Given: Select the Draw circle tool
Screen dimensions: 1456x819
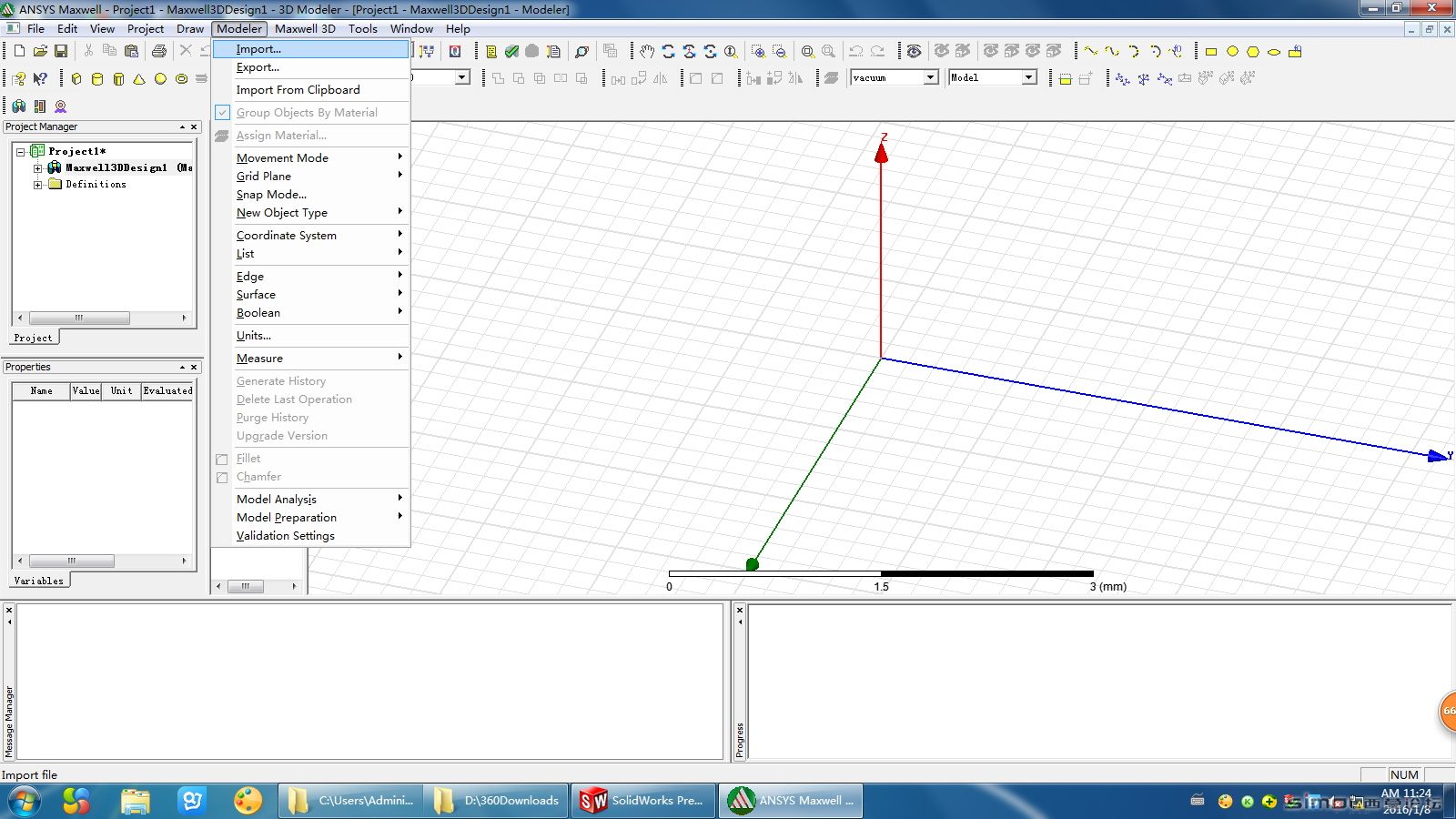Looking at the screenshot, I should [x=1232, y=51].
